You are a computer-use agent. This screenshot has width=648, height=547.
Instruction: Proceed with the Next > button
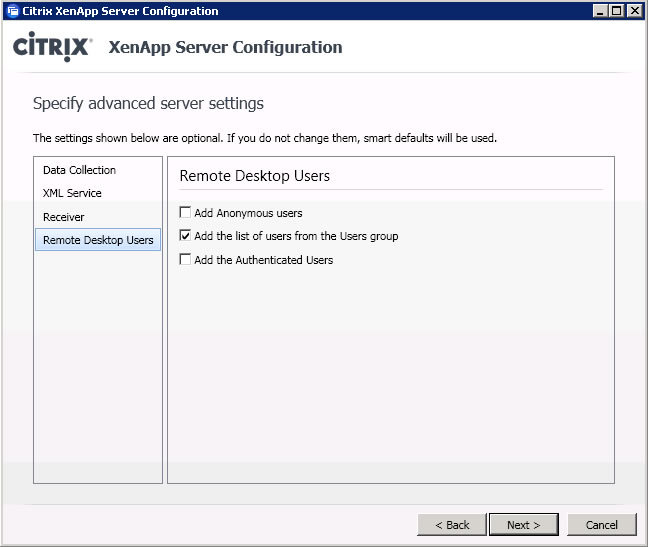point(524,525)
